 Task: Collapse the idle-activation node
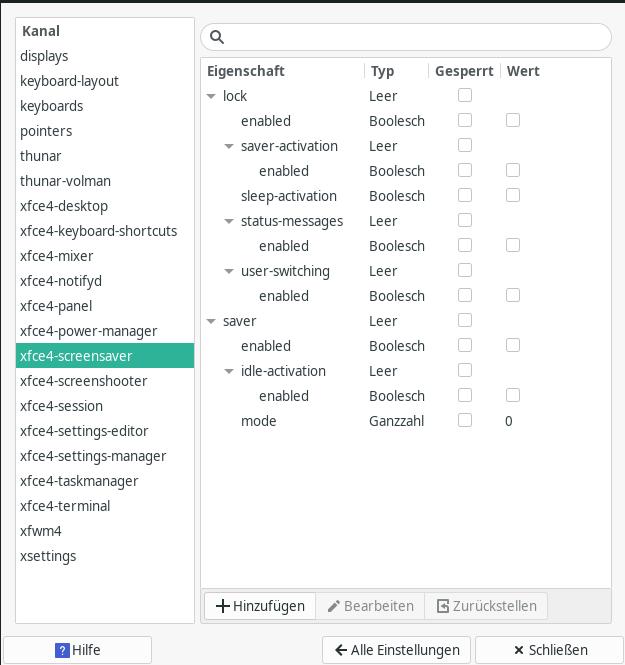tap(229, 372)
